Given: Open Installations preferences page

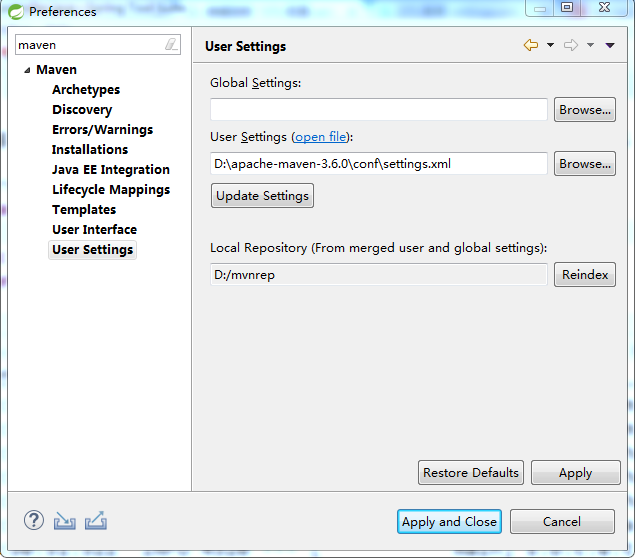Looking at the screenshot, I should point(90,149).
